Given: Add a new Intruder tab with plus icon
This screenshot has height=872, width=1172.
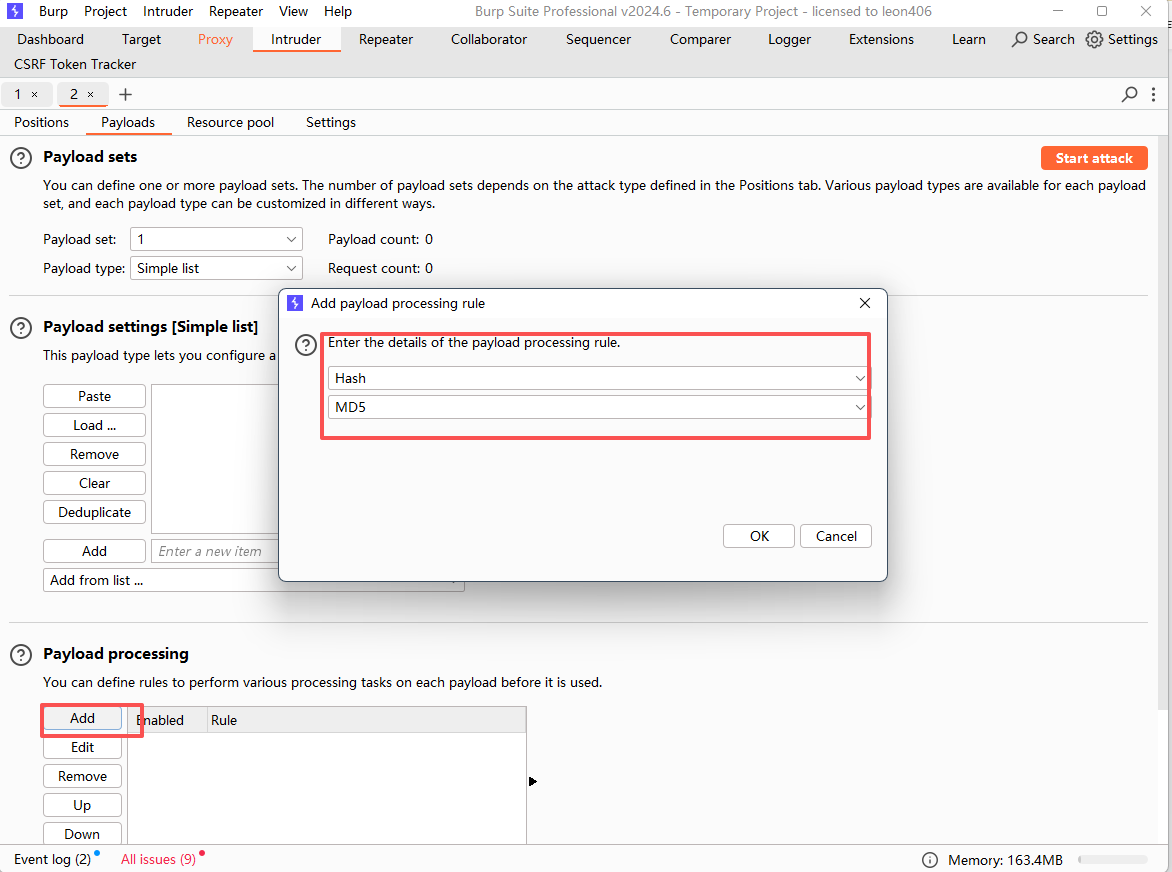Looking at the screenshot, I should tap(125, 95).
